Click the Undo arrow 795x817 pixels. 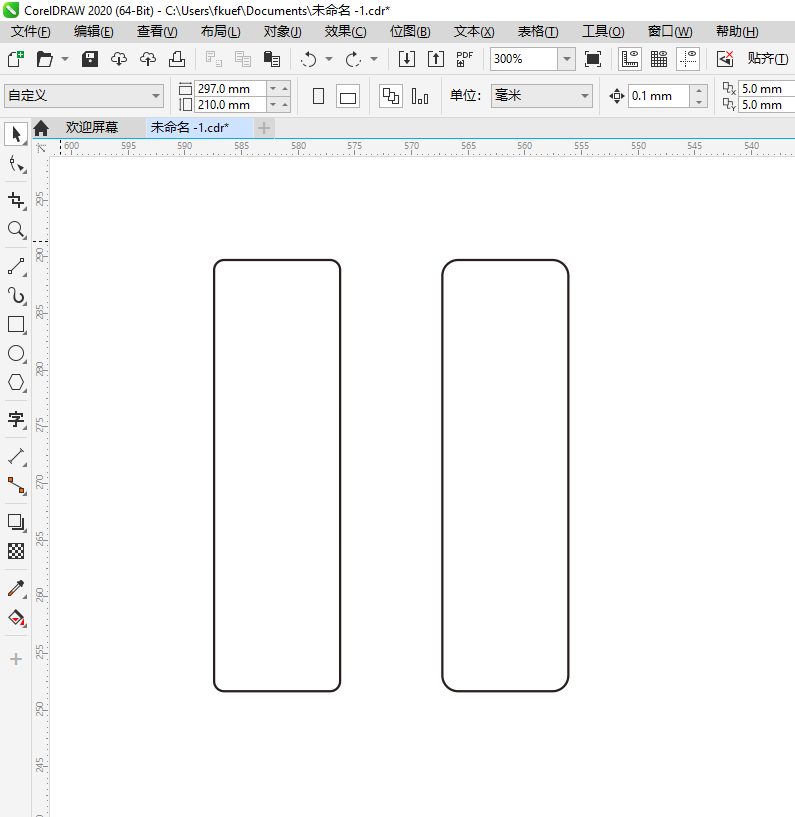click(308, 59)
